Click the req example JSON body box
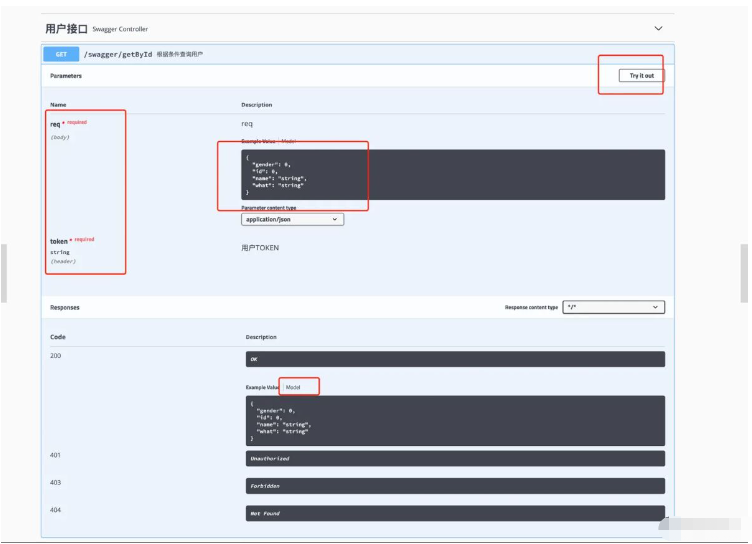The height and width of the screenshot is (544, 752). click(x=452, y=174)
